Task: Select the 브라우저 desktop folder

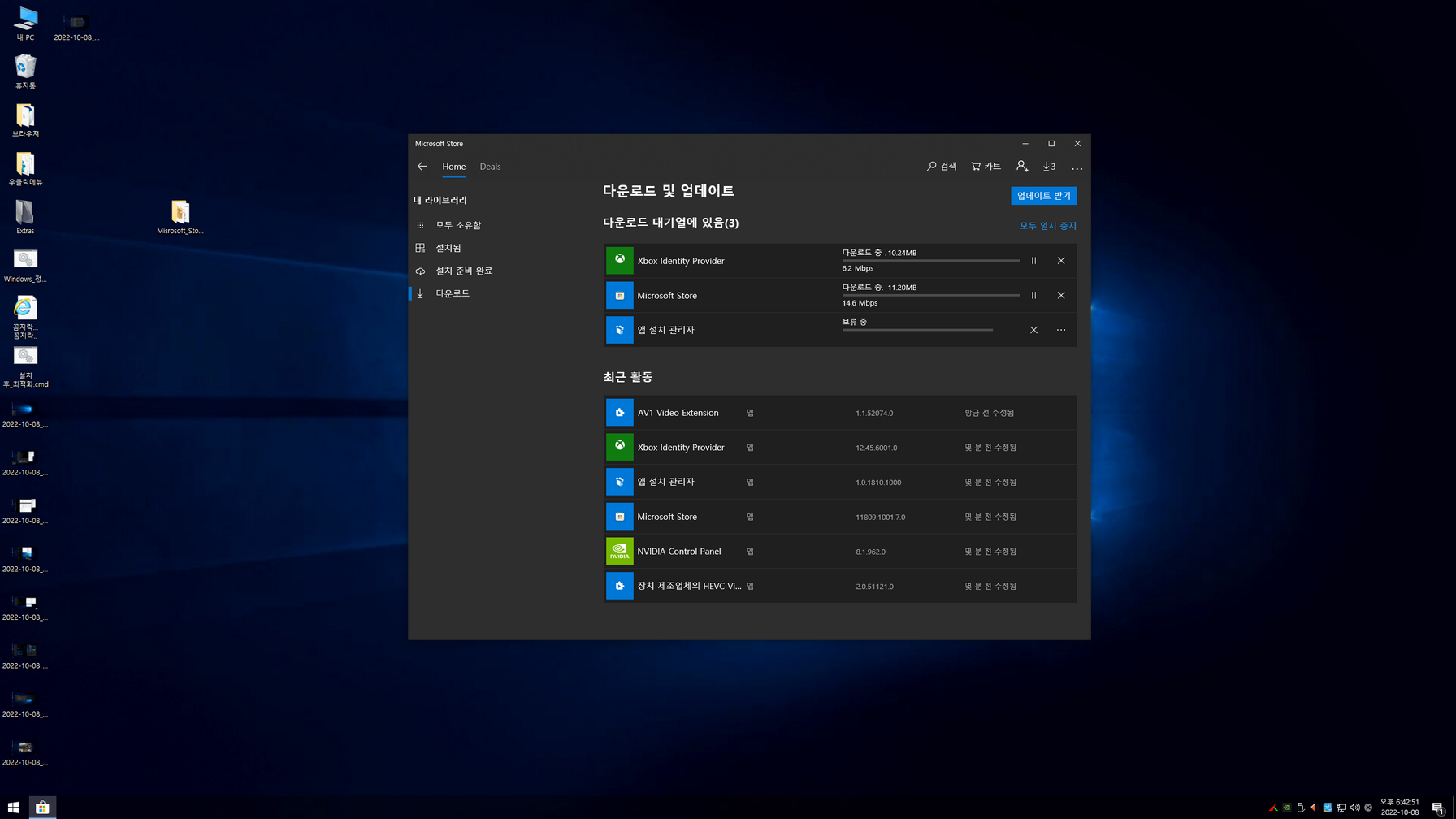Action: point(25,120)
